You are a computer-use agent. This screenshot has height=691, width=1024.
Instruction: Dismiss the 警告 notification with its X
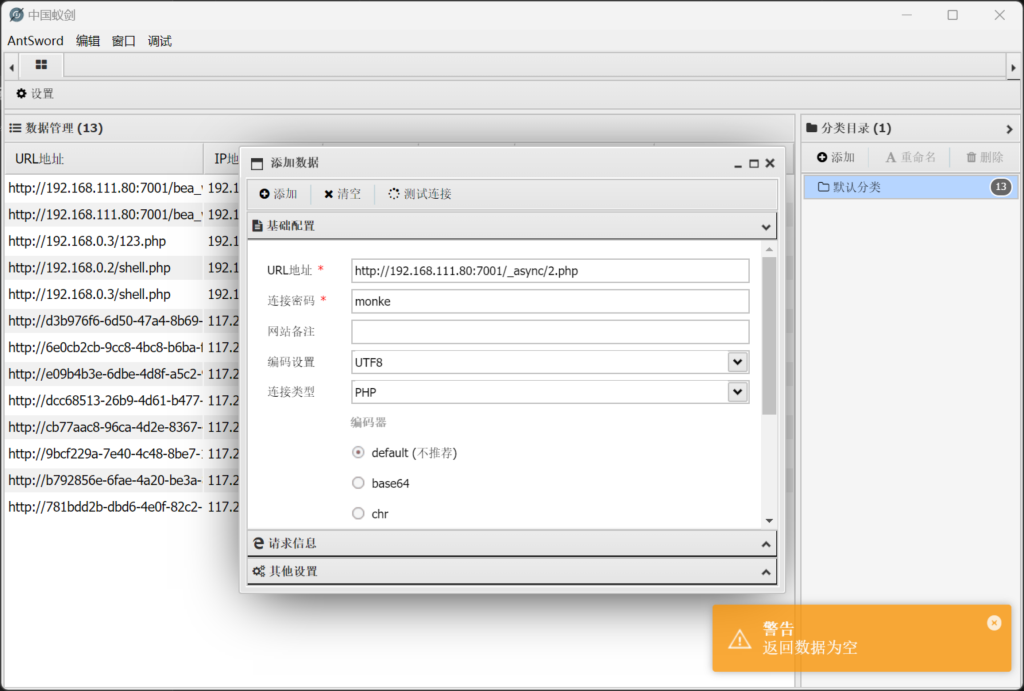pyautogui.click(x=994, y=623)
